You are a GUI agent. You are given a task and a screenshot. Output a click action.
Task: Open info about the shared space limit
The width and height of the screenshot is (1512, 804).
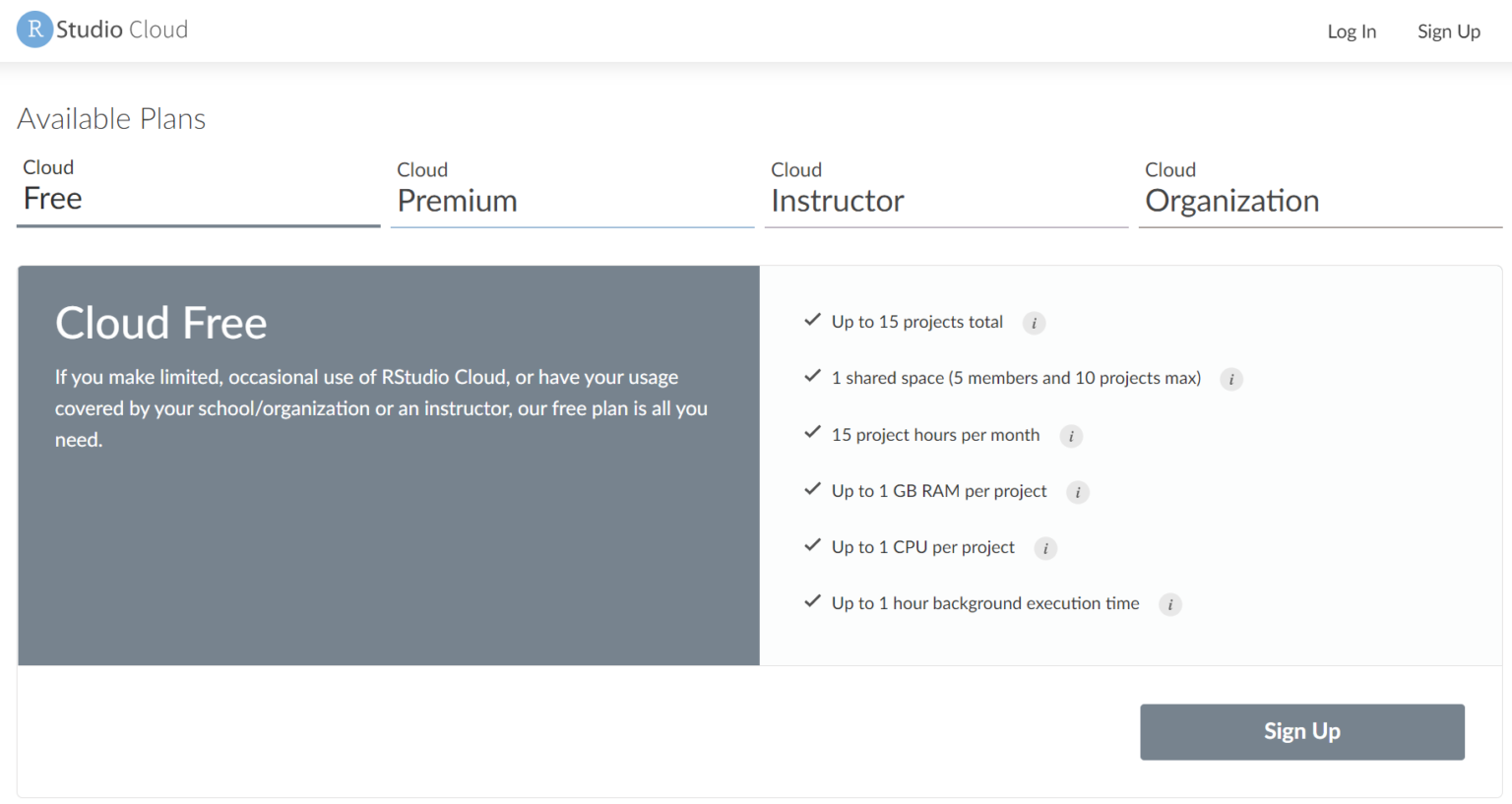(1231, 379)
